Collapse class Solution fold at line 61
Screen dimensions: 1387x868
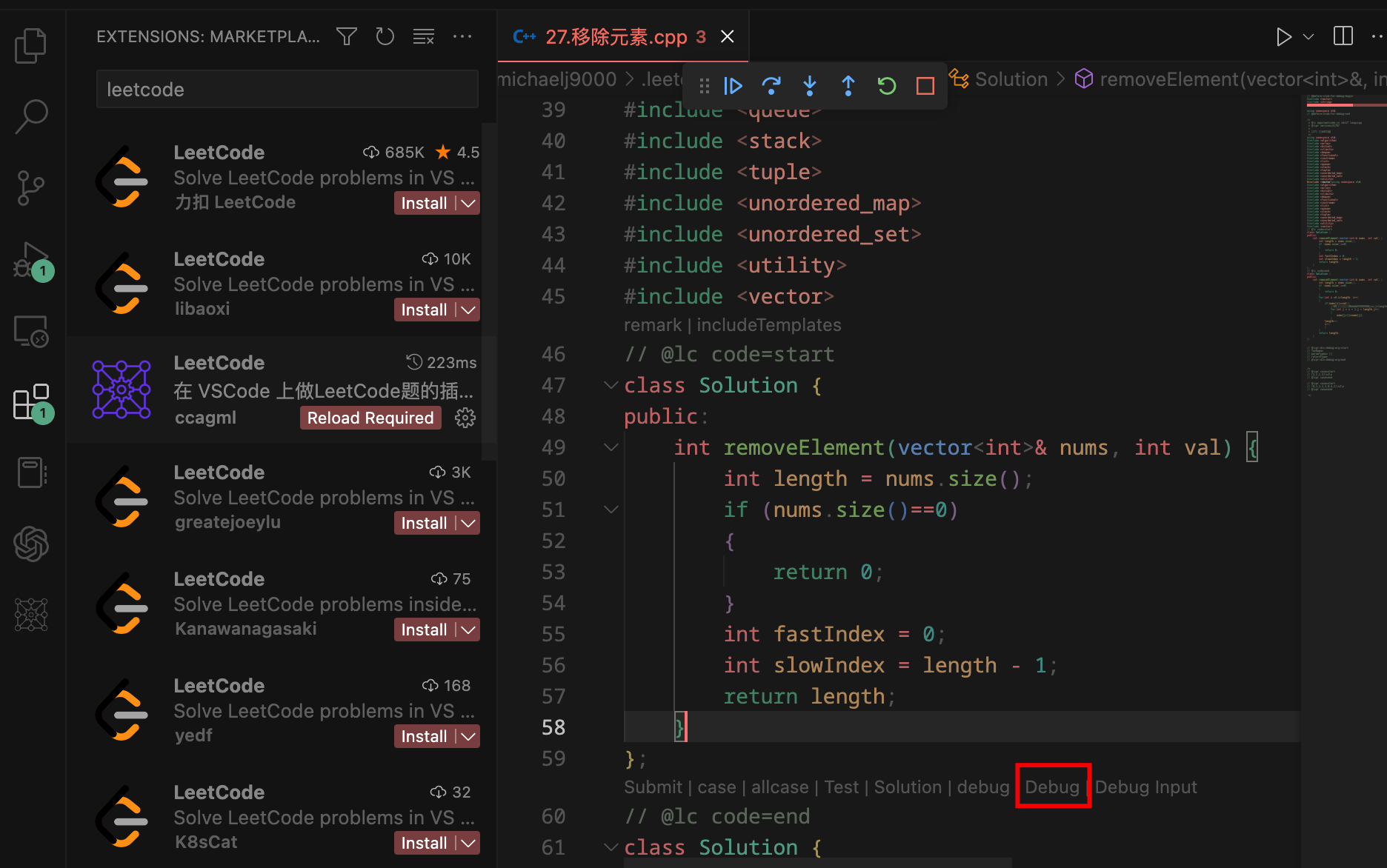point(611,847)
